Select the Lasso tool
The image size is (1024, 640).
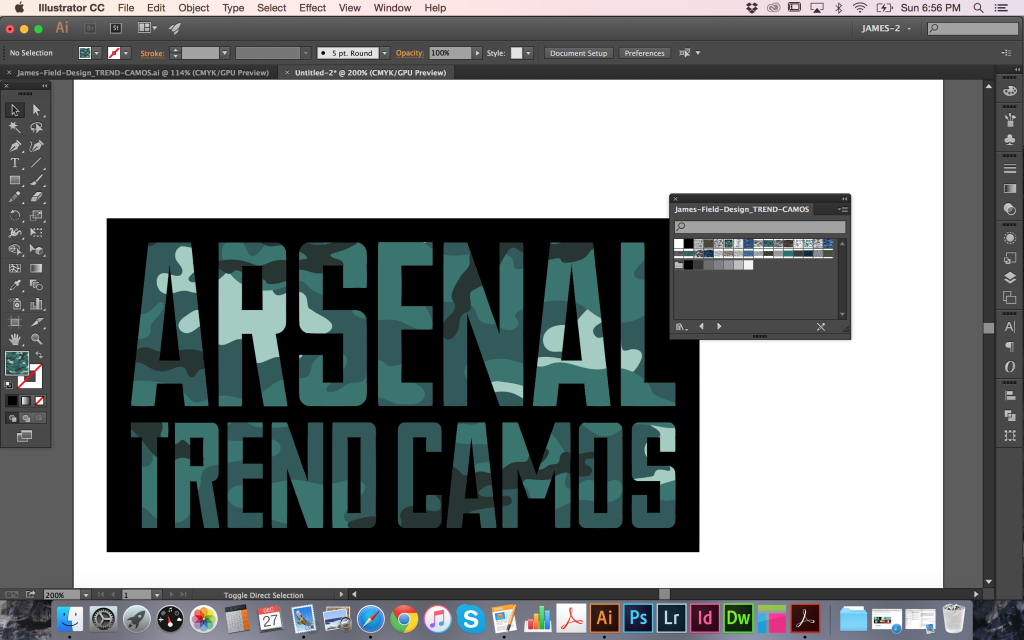click(37, 127)
